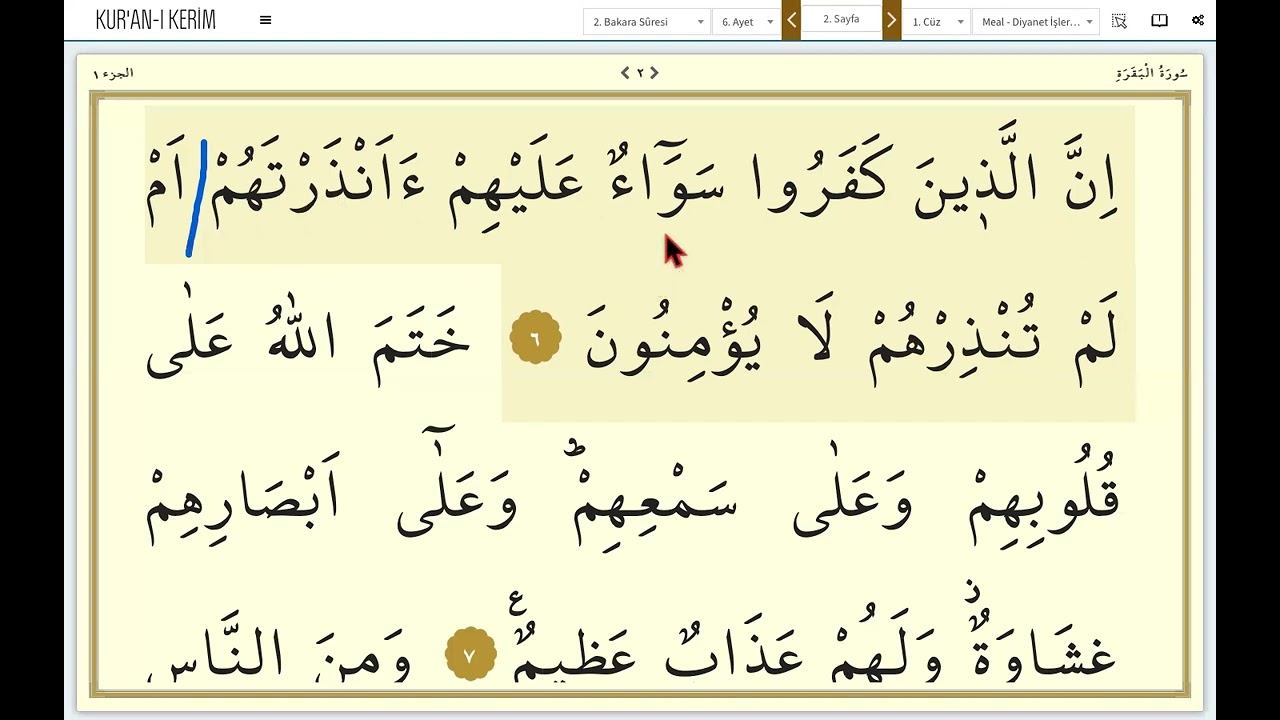The width and height of the screenshot is (1280, 720).
Task: Open the settings gears icon
Action: pos(1198,21)
